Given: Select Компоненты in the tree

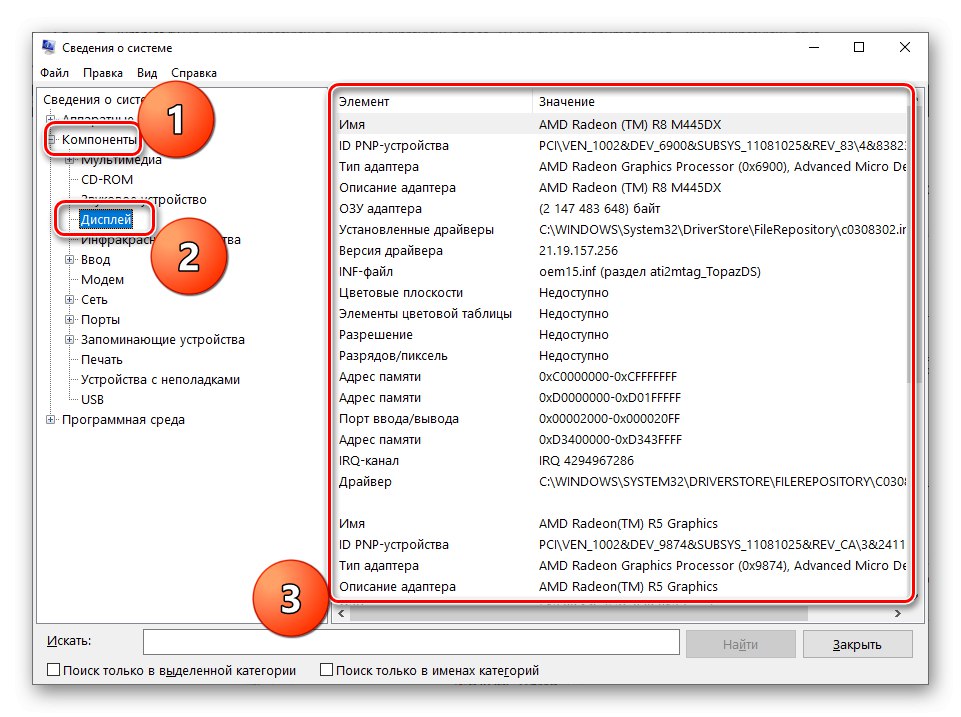Looking at the screenshot, I should click(x=99, y=140).
